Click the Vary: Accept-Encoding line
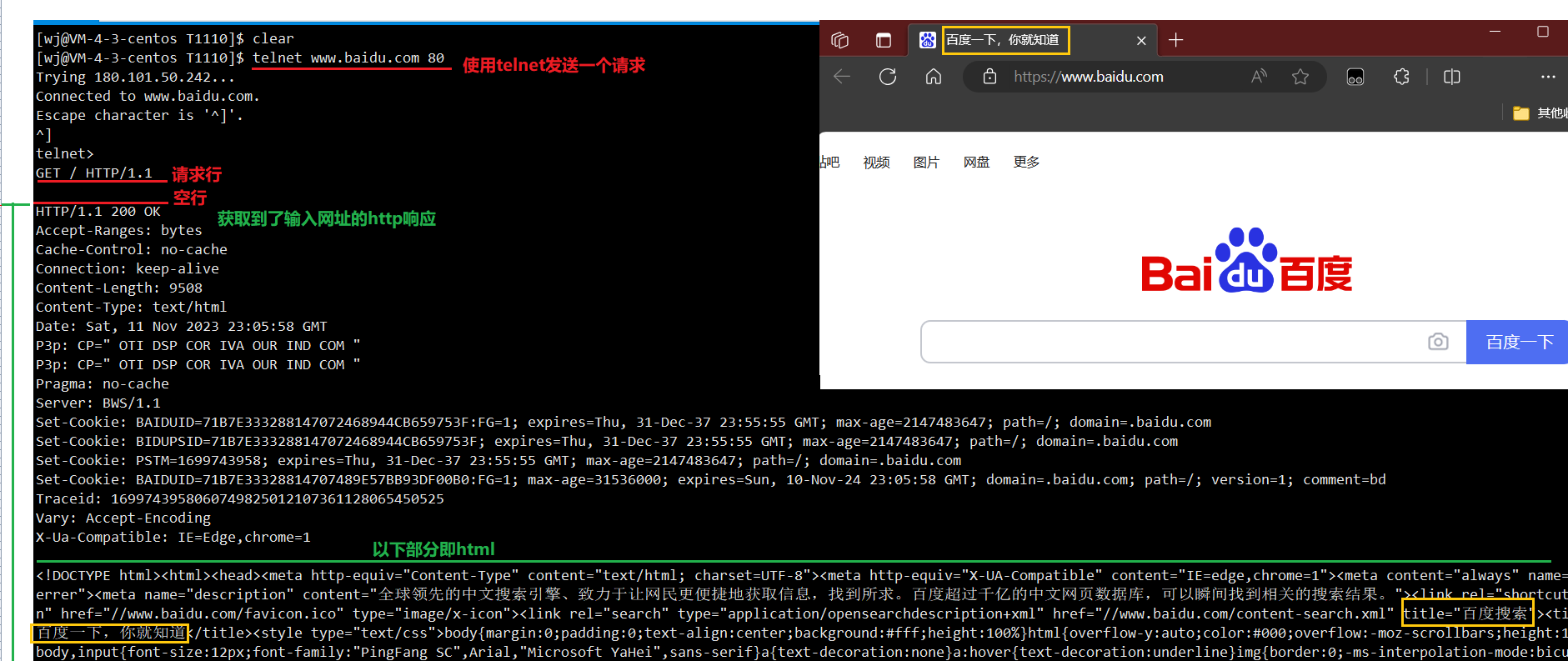The width and height of the screenshot is (1568, 661). (123, 518)
